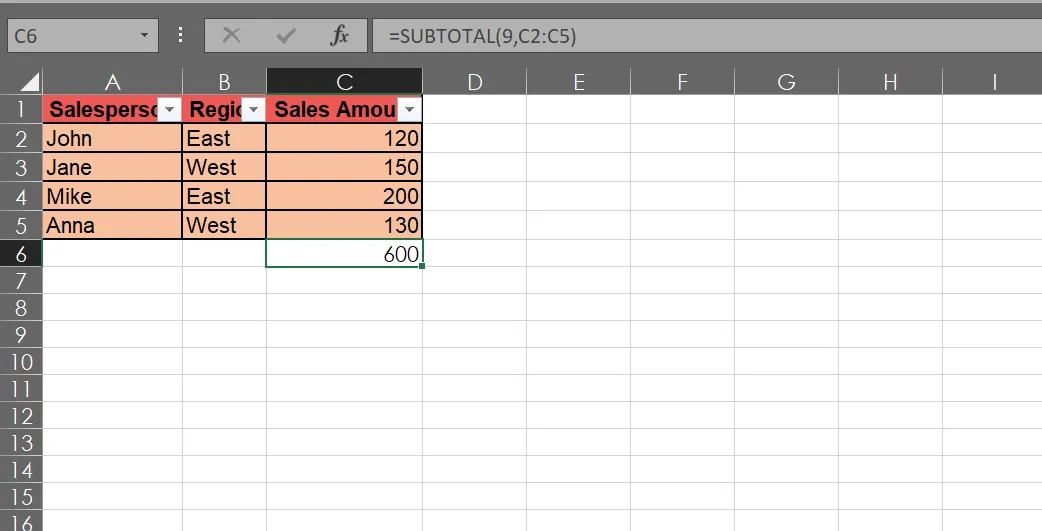Select row 13 header
Screen dimensions: 1042x531
click(21, 443)
